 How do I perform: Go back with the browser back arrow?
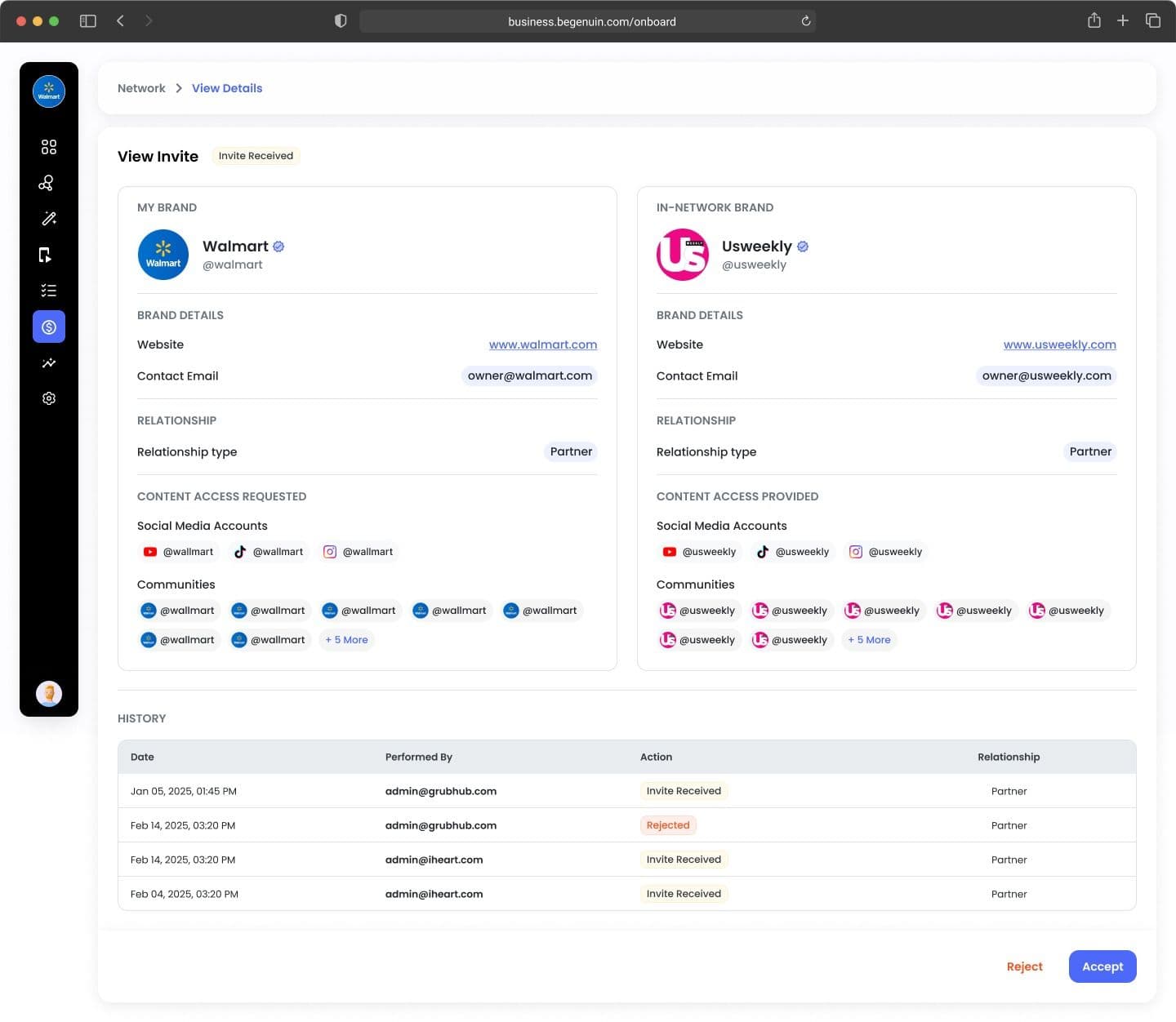(x=120, y=21)
